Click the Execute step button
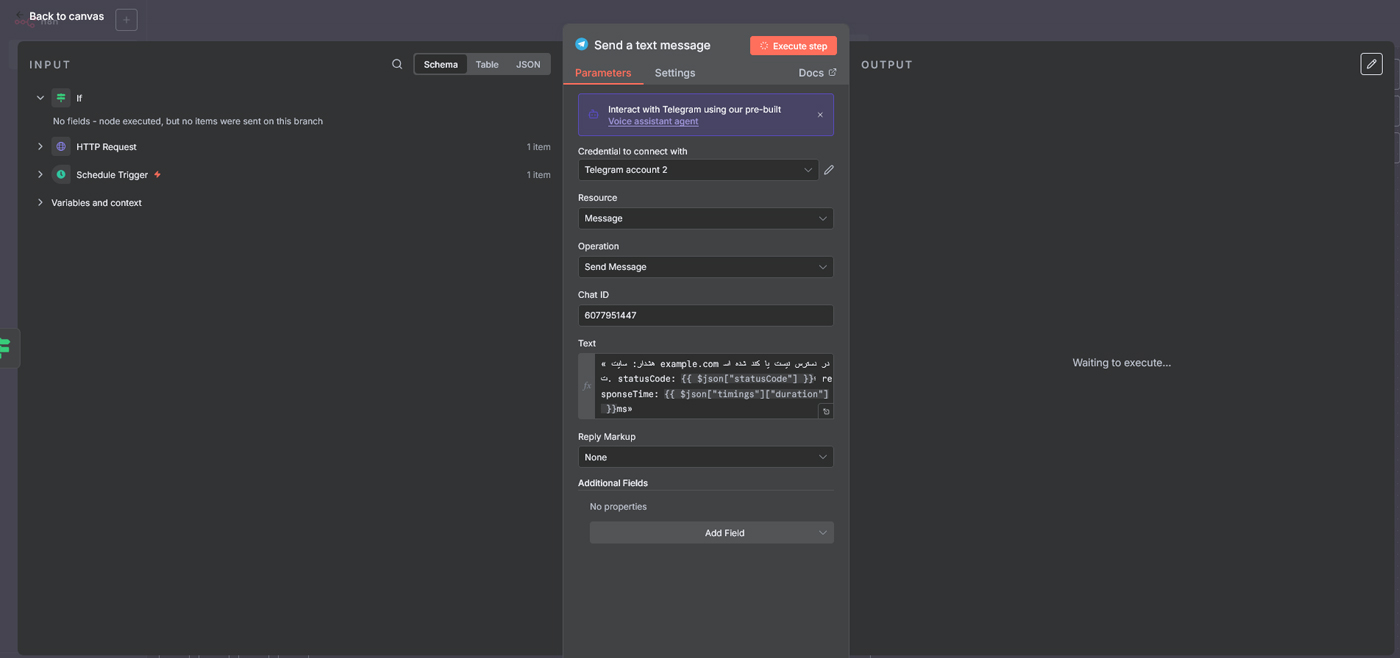The width and height of the screenshot is (1400, 658). [793, 46]
